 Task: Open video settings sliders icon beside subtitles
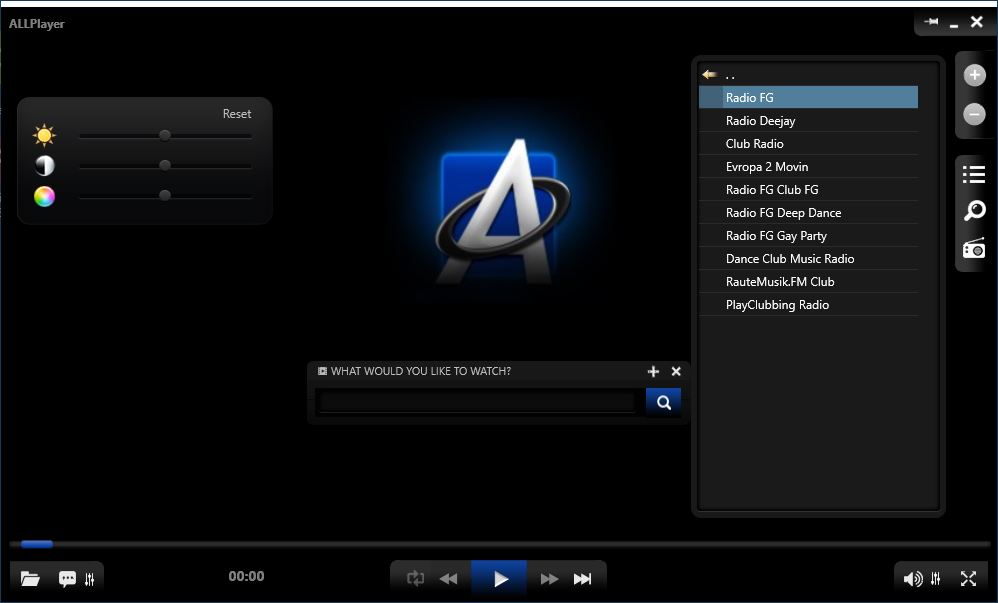[90, 579]
